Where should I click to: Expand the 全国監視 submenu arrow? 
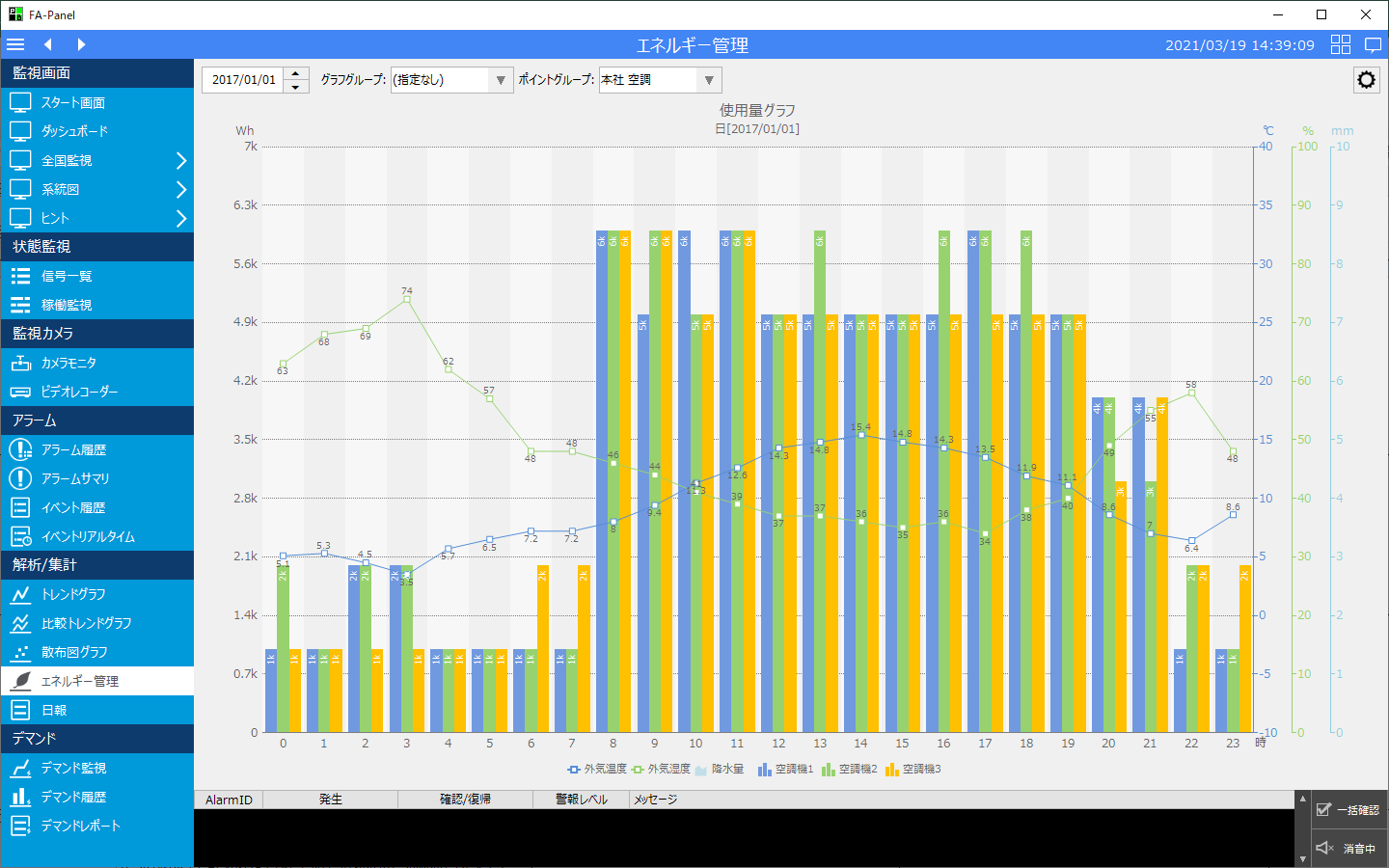(x=180, y=160)
